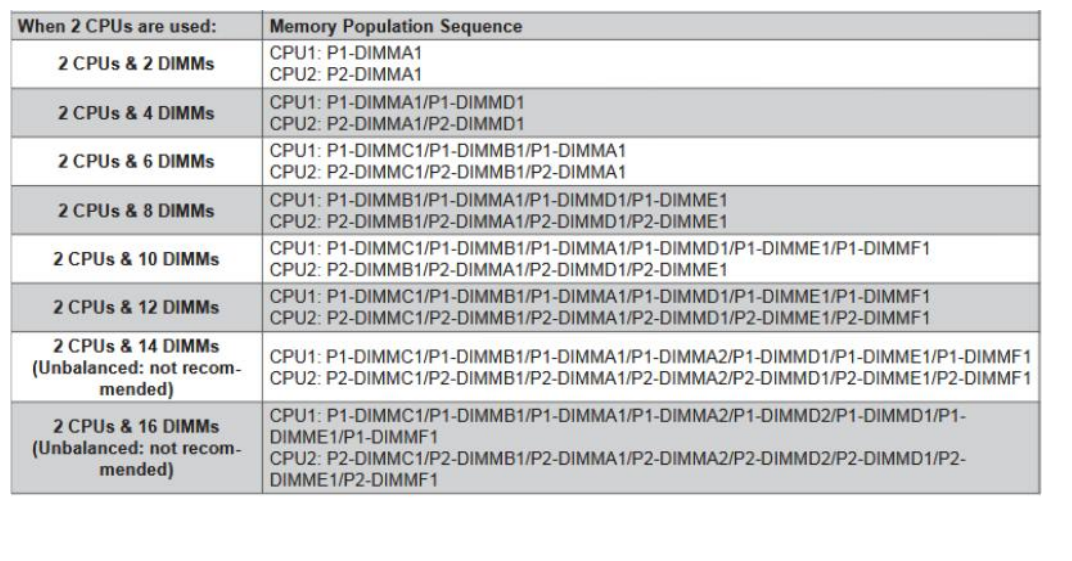
Task: Select the CPU2 sequence for 14 DIMMs
Action: pyautogui.click(x=651, y=375)
